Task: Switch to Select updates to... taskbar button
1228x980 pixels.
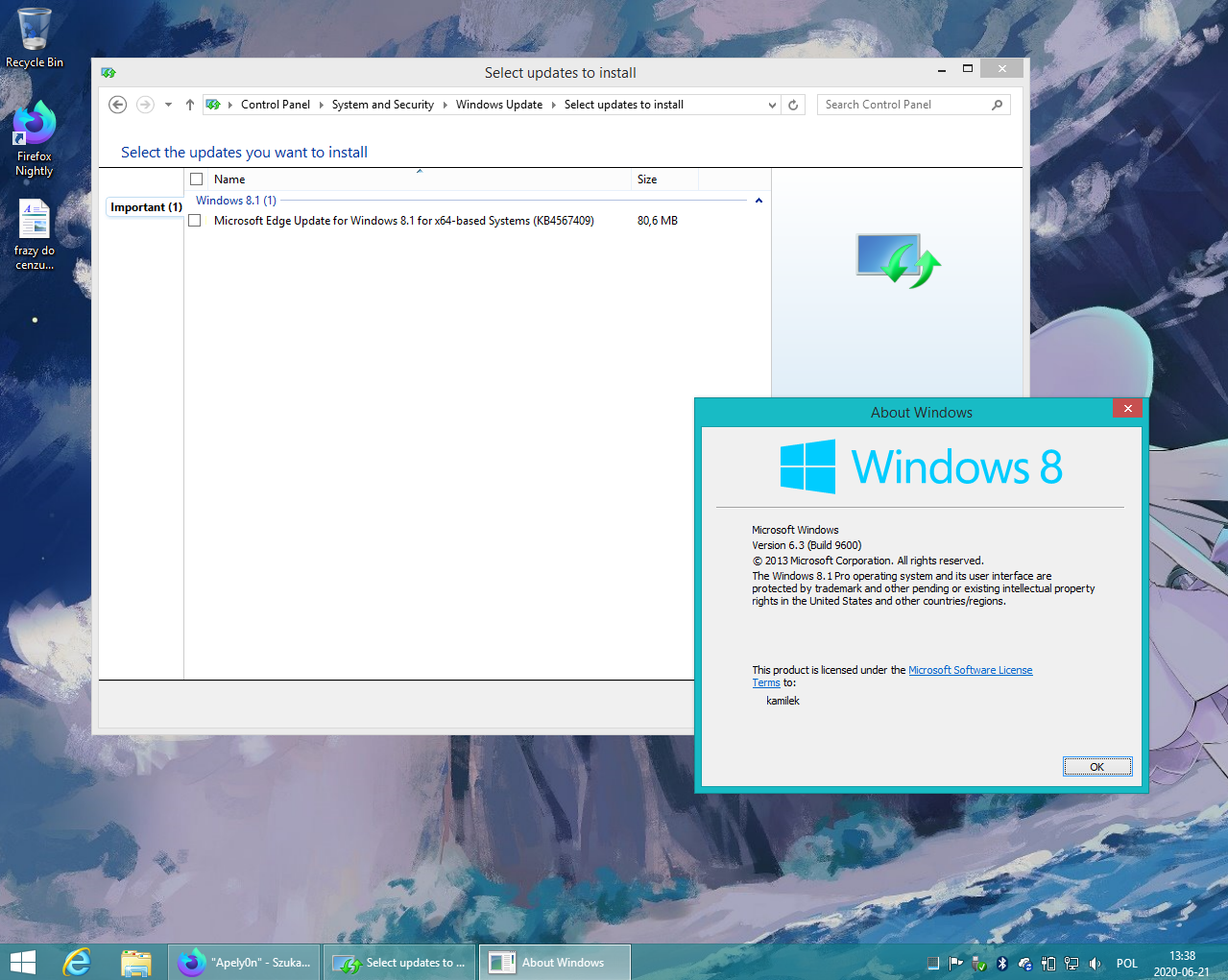Action: [x=399, y=962]
